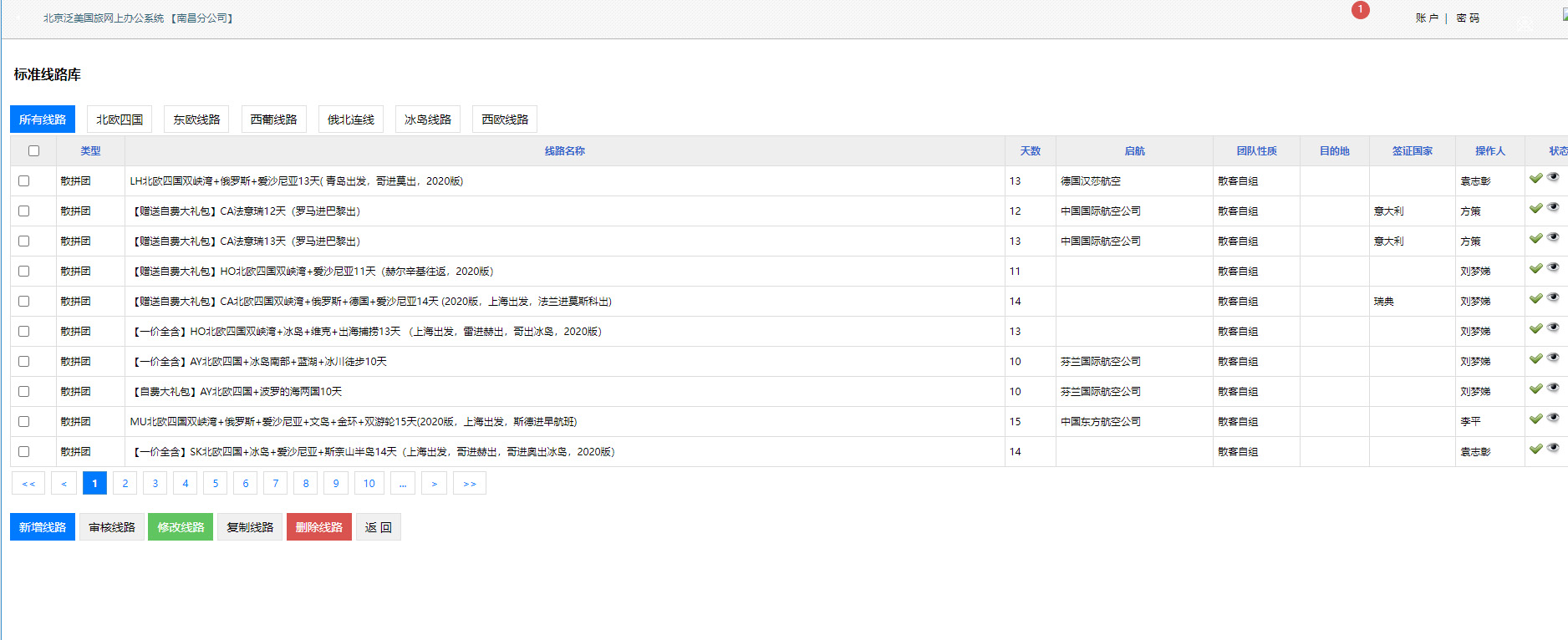Click the green checkmark in the MU北欧四国 15天 row
Screen dimensions: 1568x640
click(1536, 419)
